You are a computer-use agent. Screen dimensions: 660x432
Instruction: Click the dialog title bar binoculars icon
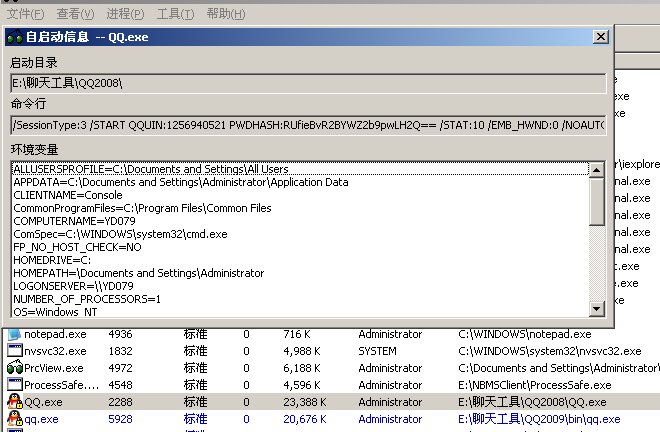point(14,37)
